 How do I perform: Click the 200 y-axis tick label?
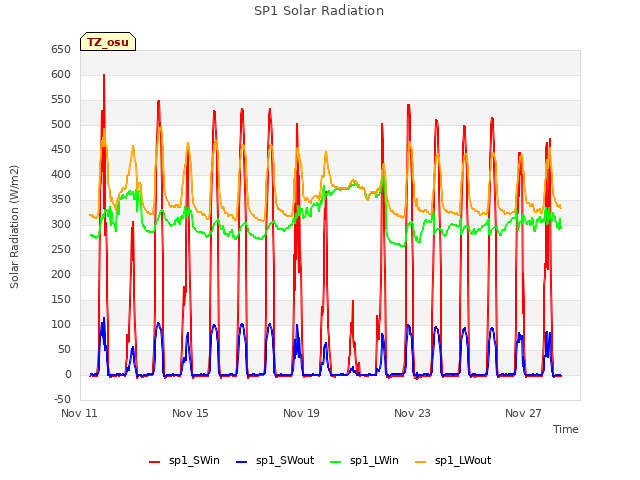(x=61, y=275)
